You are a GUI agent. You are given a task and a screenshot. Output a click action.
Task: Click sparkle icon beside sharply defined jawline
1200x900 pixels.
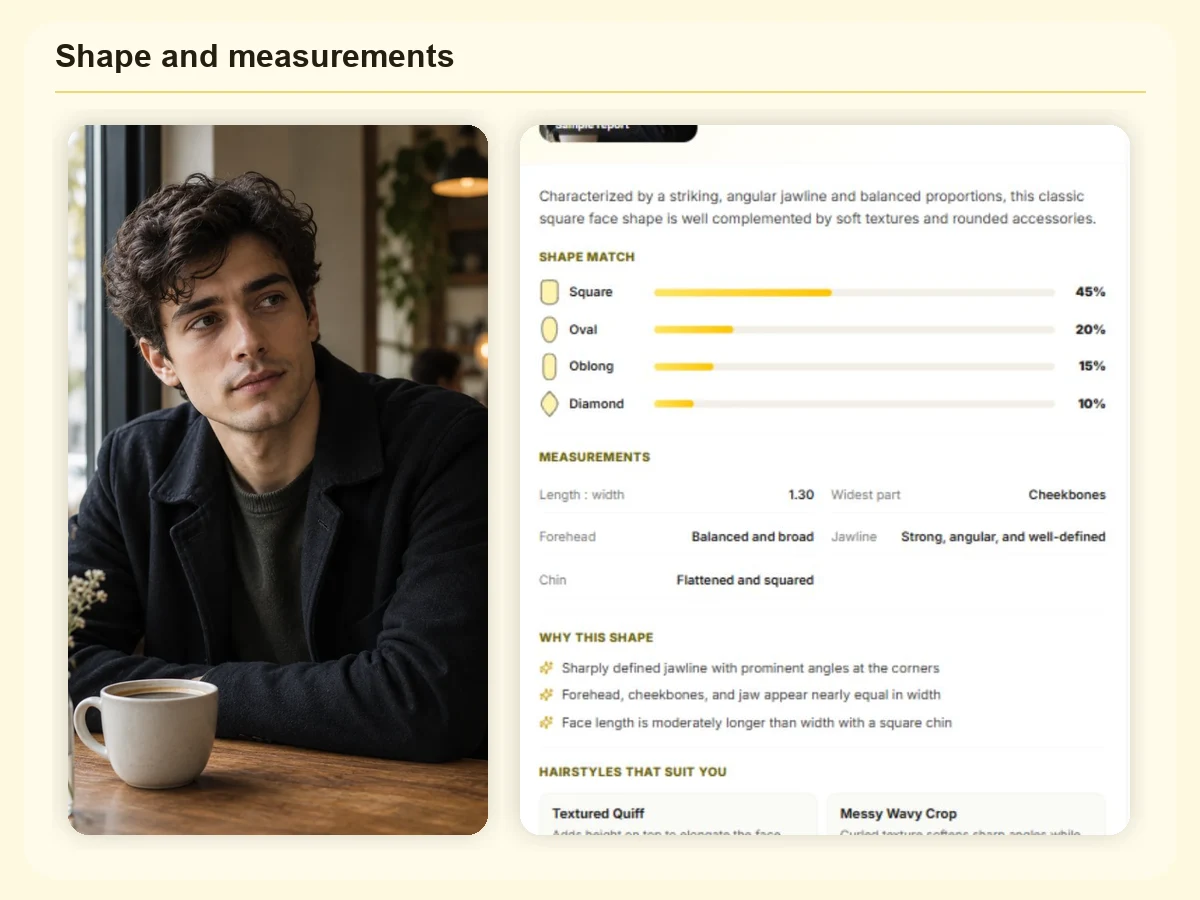tap(546, 668)
